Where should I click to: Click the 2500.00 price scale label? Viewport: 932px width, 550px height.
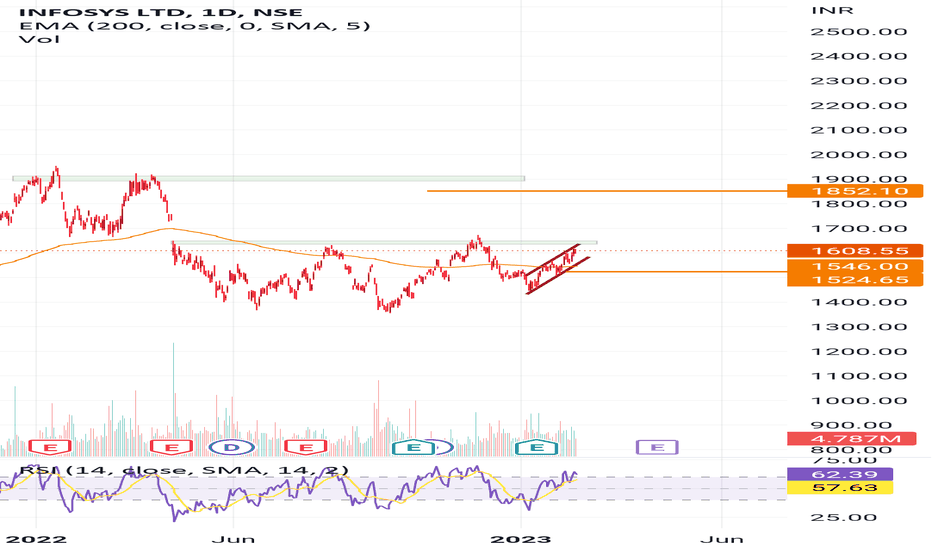coord(859,32)
